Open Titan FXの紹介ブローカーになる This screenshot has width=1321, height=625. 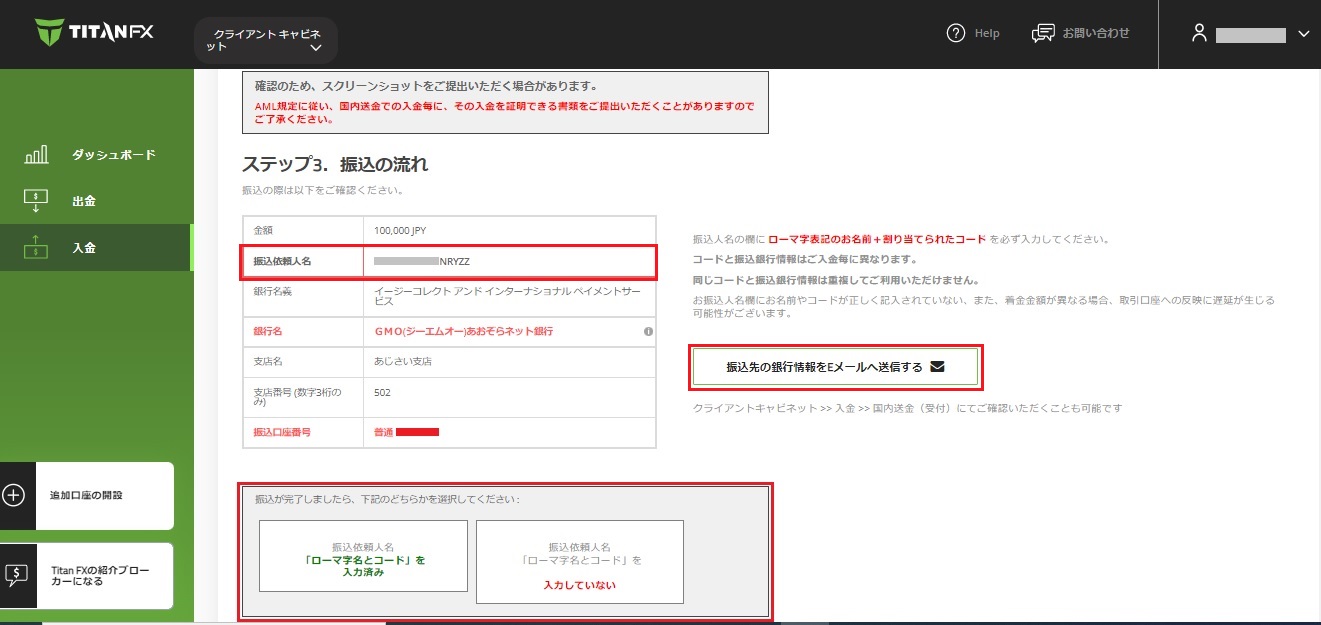86,575
